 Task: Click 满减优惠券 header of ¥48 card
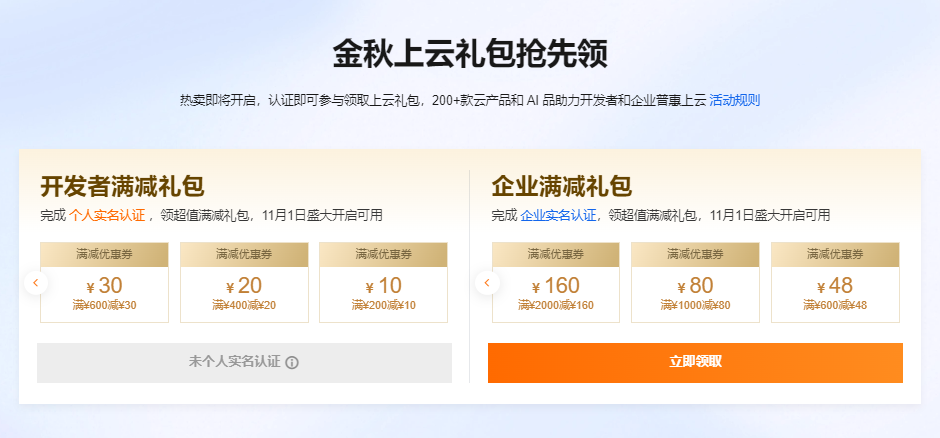[835, 254]
